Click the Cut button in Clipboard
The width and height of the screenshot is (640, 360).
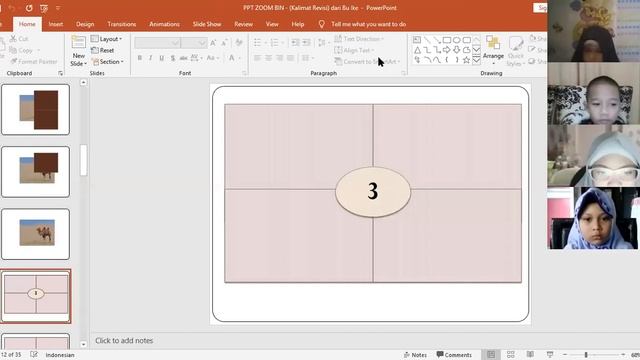click(x=19, y=39)
